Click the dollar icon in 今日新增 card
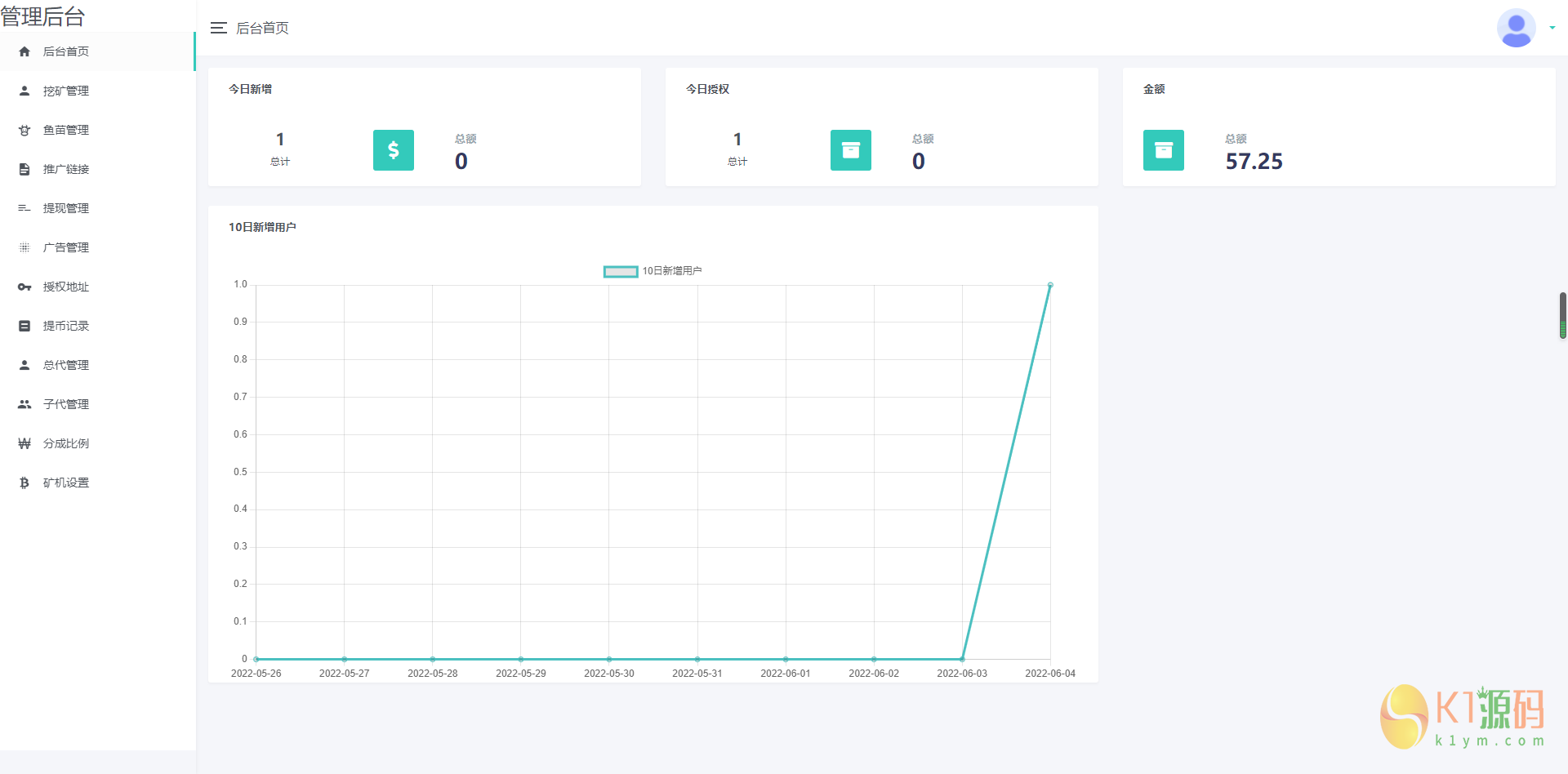The height and width of the screenshot is (774, 1568). pos(394,150)
